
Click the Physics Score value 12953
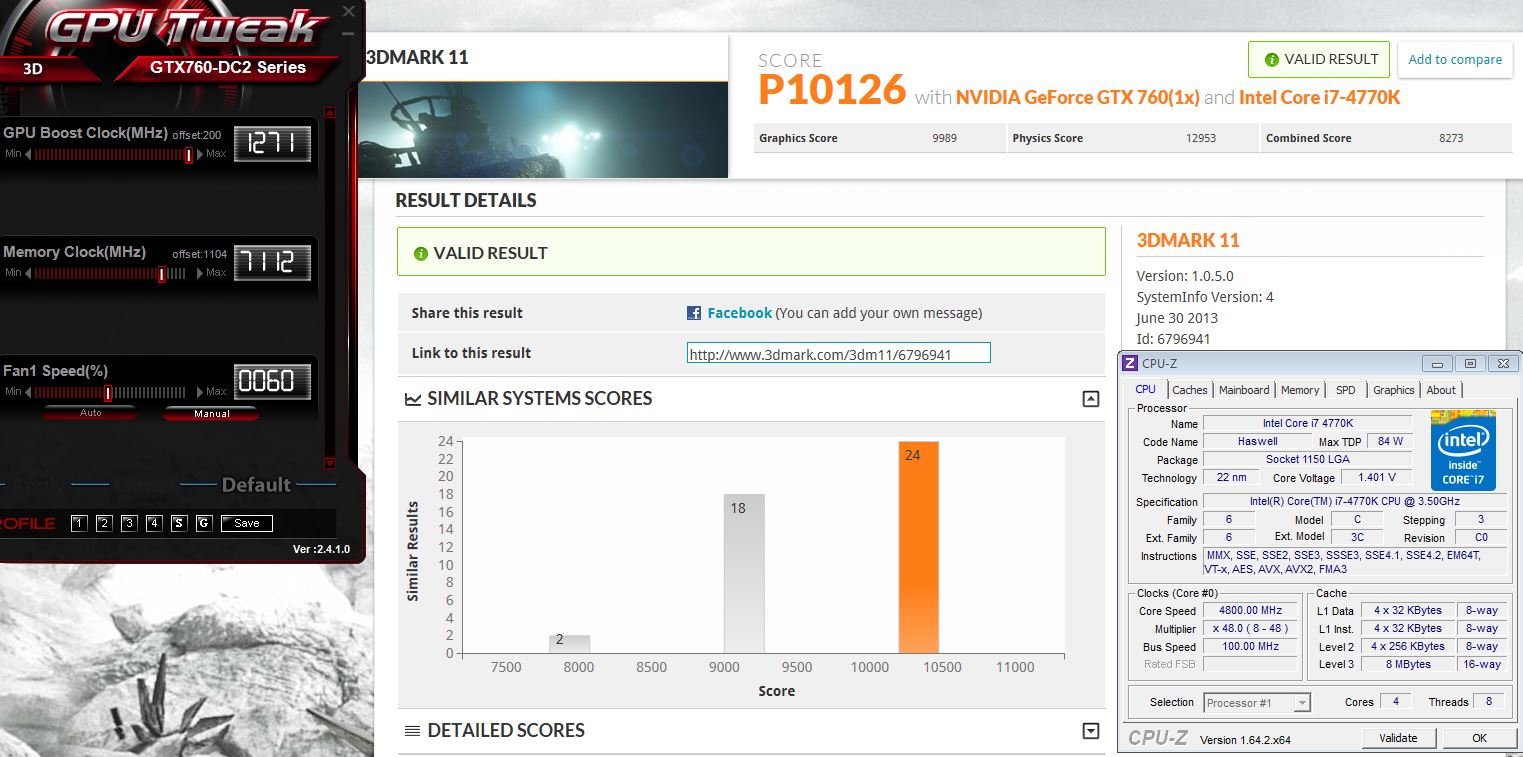click(1201, 138)
